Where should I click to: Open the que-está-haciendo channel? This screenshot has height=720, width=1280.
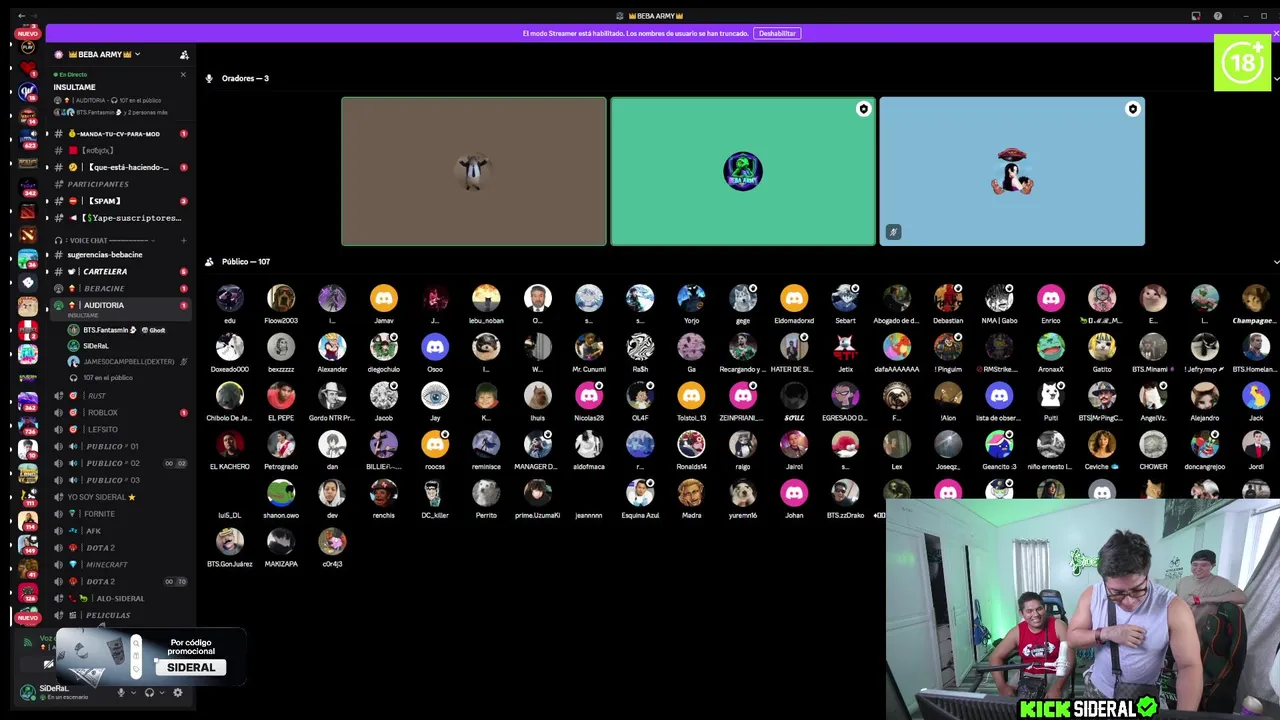120,167
